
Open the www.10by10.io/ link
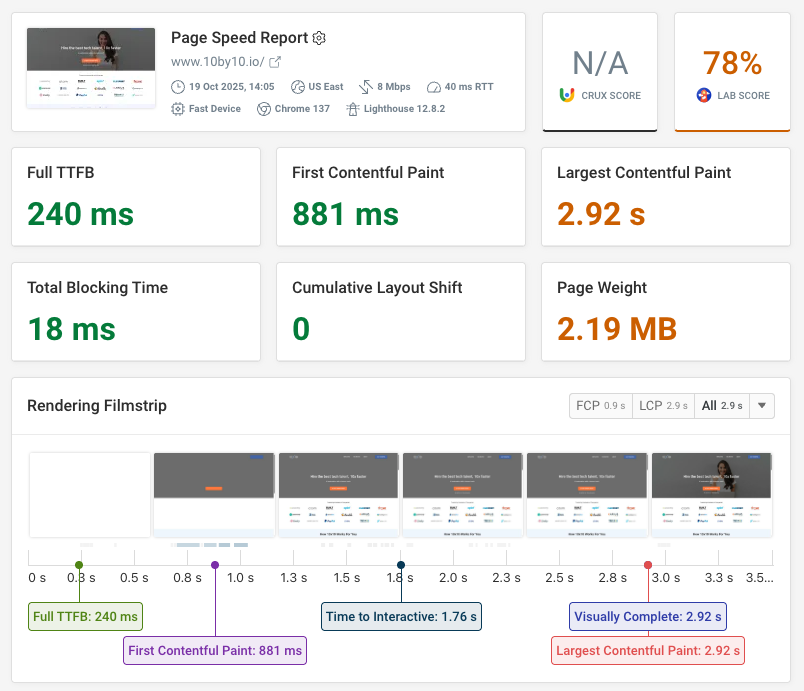pos(218,62)
